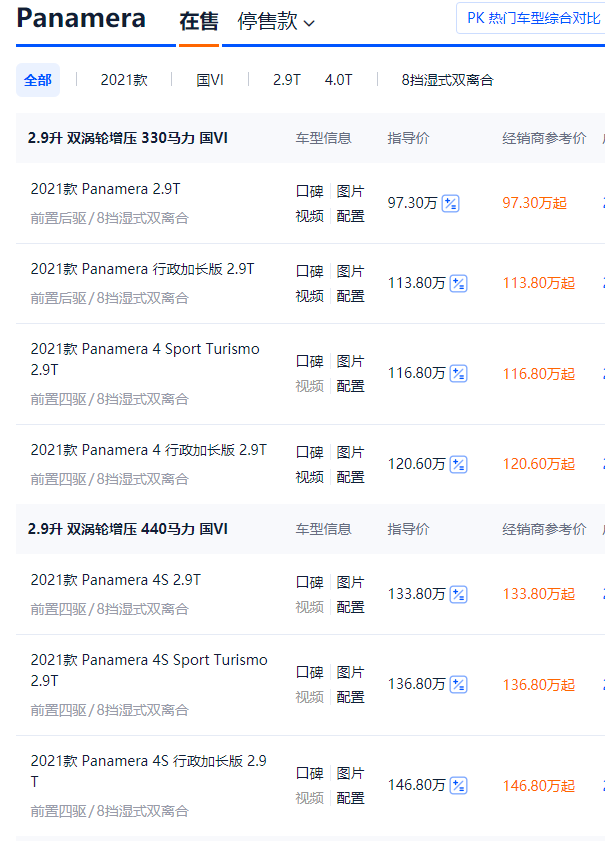Open price calculator for 113.80万 model

tap(459, 284)
